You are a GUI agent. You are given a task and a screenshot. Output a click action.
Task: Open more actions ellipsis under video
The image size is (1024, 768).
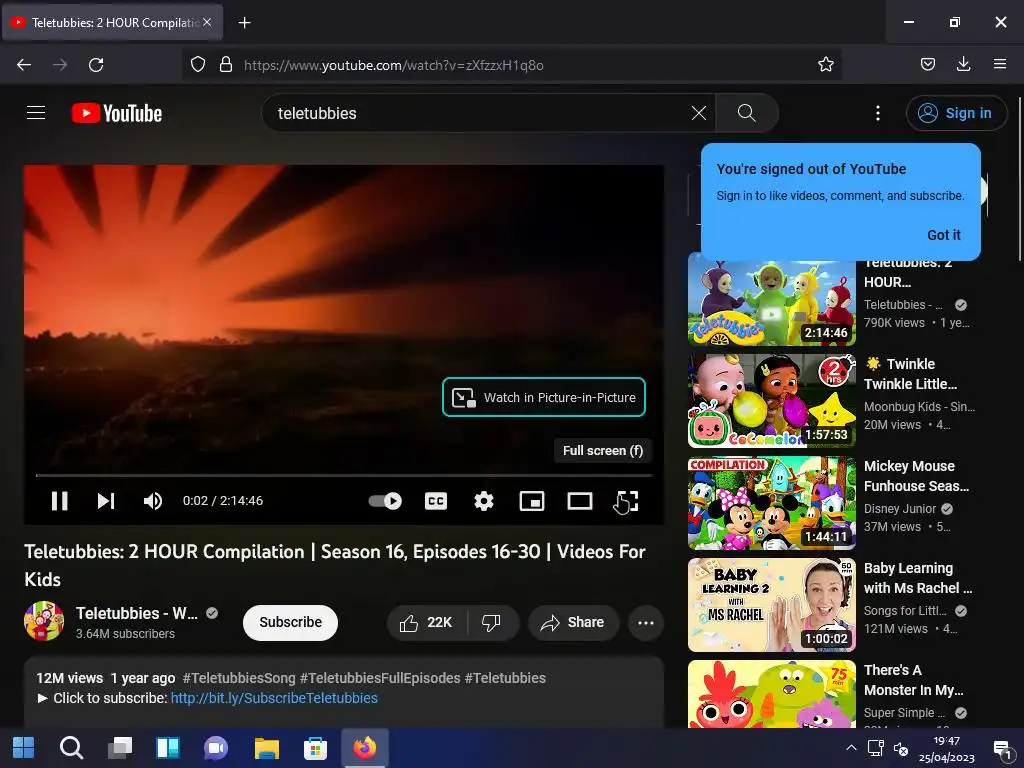click(x=646, y=622)
